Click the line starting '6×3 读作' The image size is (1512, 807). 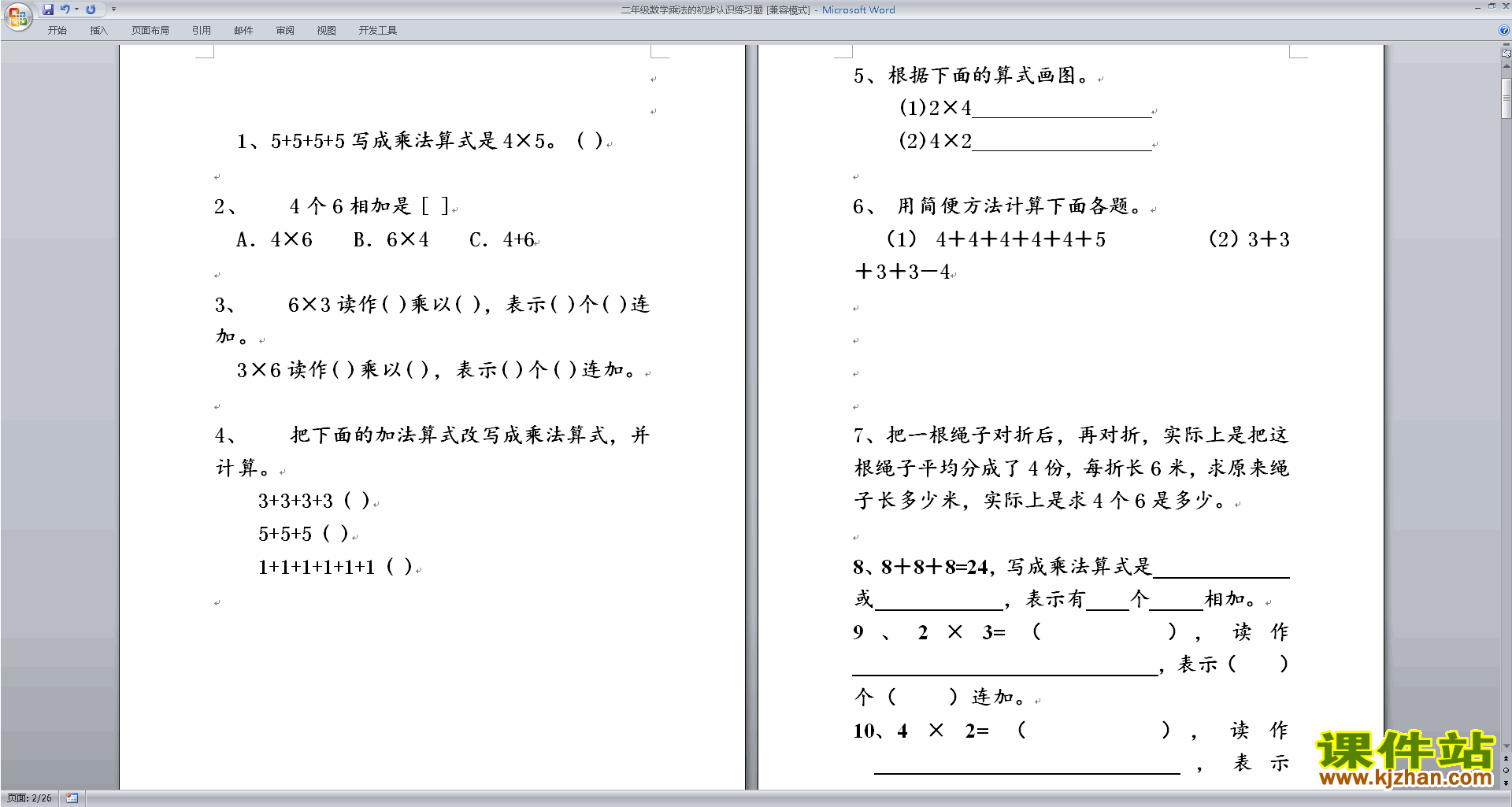469,305
